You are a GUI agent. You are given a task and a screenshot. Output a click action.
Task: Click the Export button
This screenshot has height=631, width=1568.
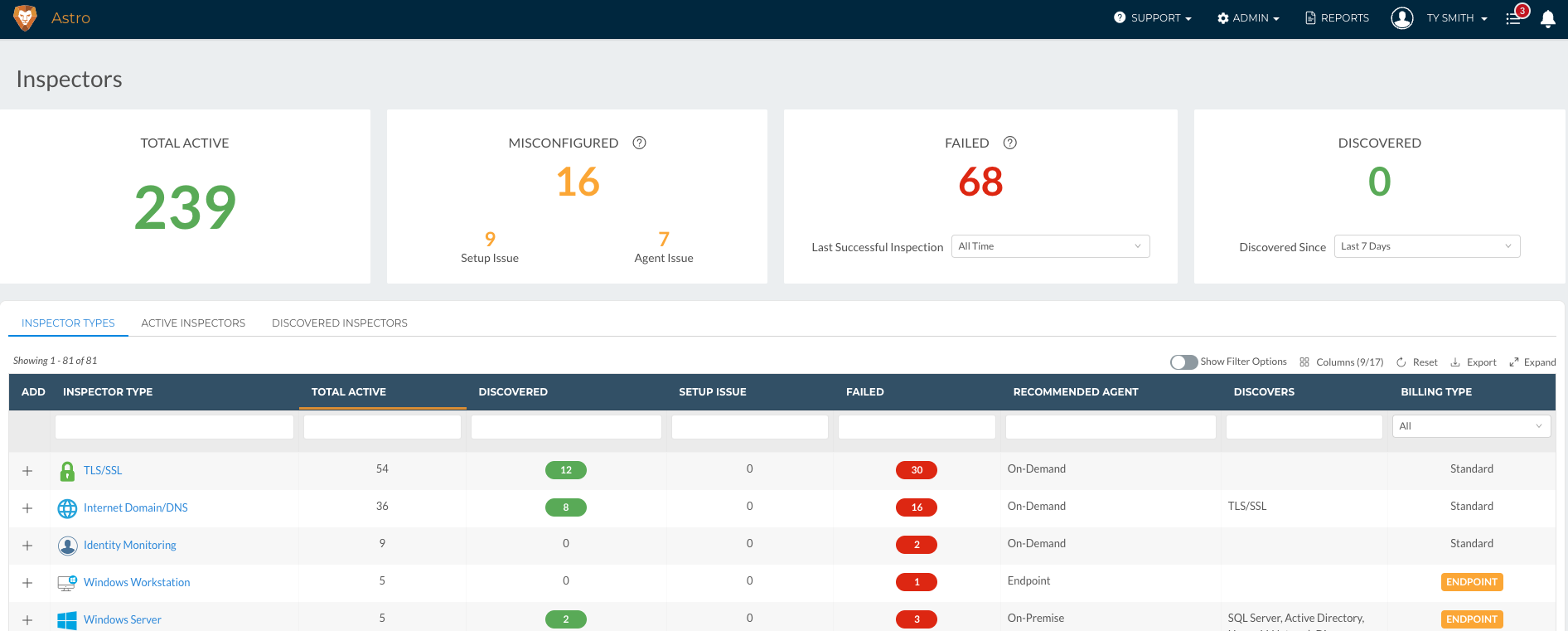point(1473,362)
